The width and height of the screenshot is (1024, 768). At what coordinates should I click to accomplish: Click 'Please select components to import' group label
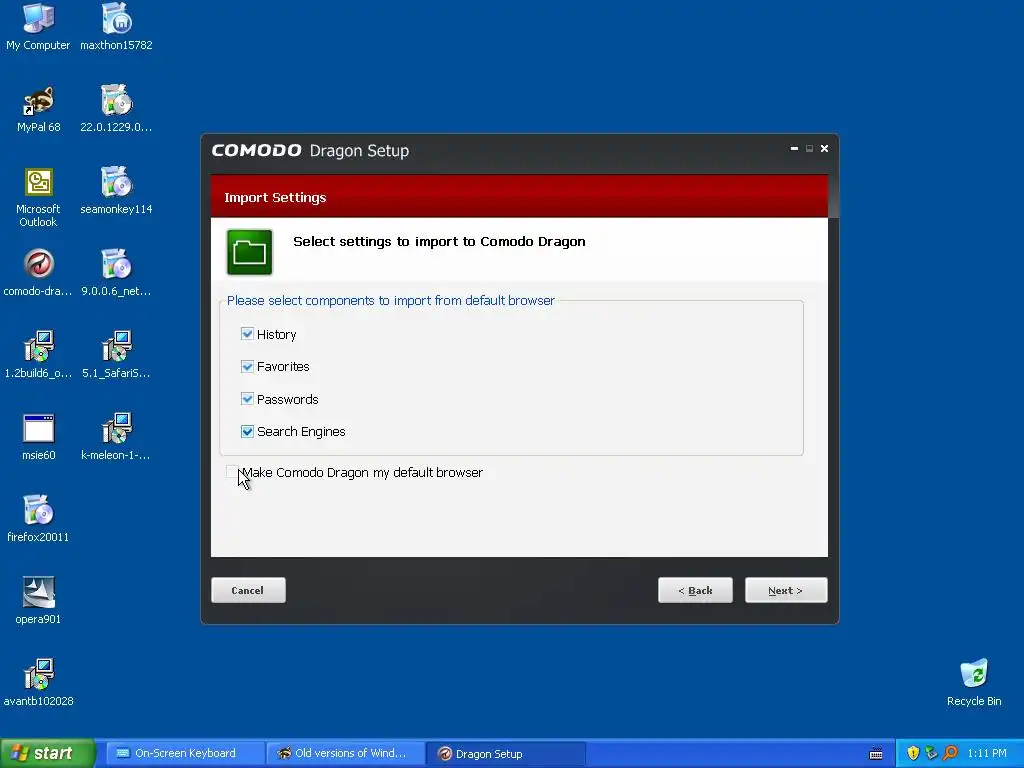click(391, 300)
